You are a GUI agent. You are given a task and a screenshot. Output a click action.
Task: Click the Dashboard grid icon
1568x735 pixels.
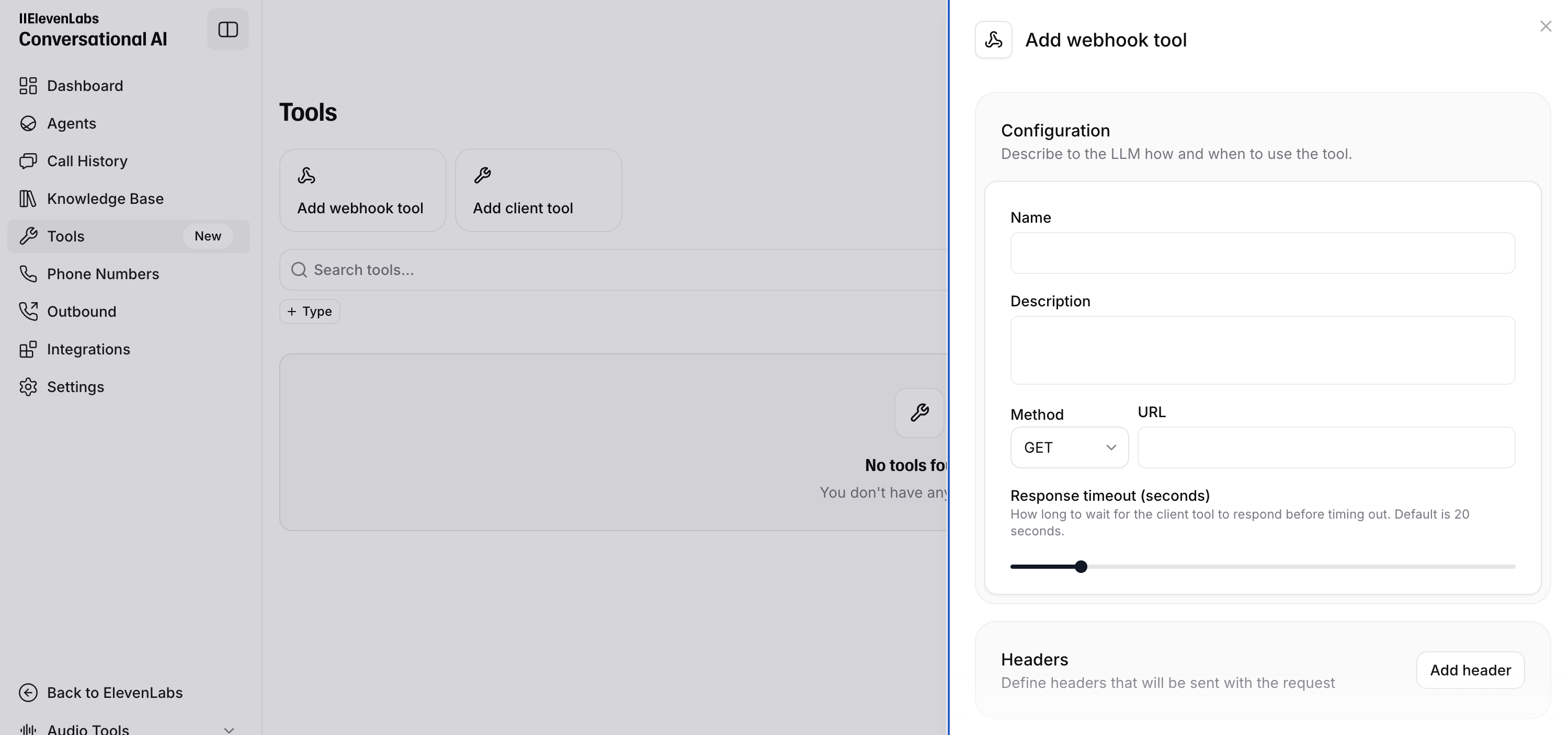coord(28,86)
